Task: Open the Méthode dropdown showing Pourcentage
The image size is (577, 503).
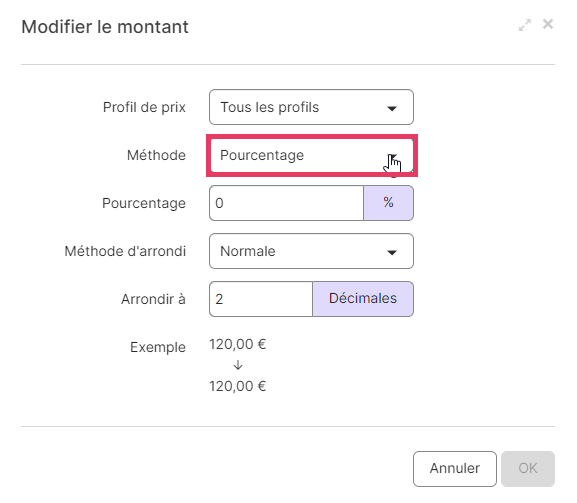Action: pyautogui.click(x=311, y=155)
